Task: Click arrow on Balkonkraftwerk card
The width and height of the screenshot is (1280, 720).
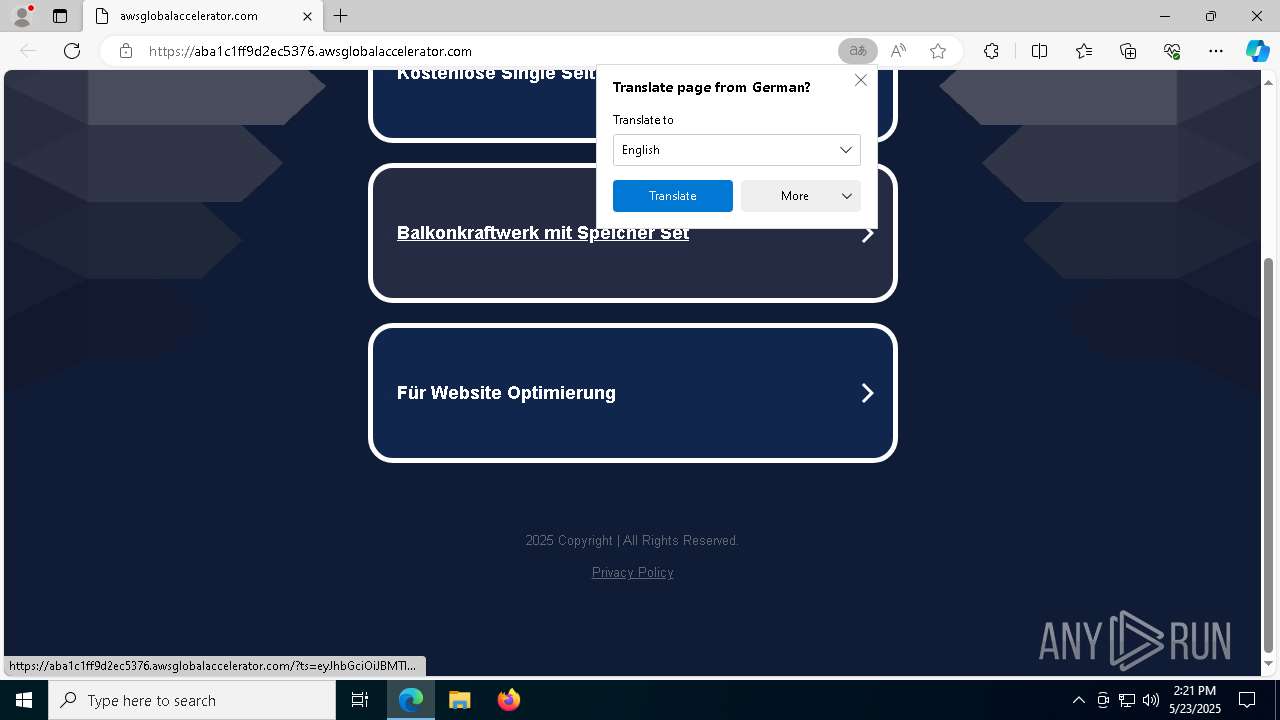Action: pos(868,234)
